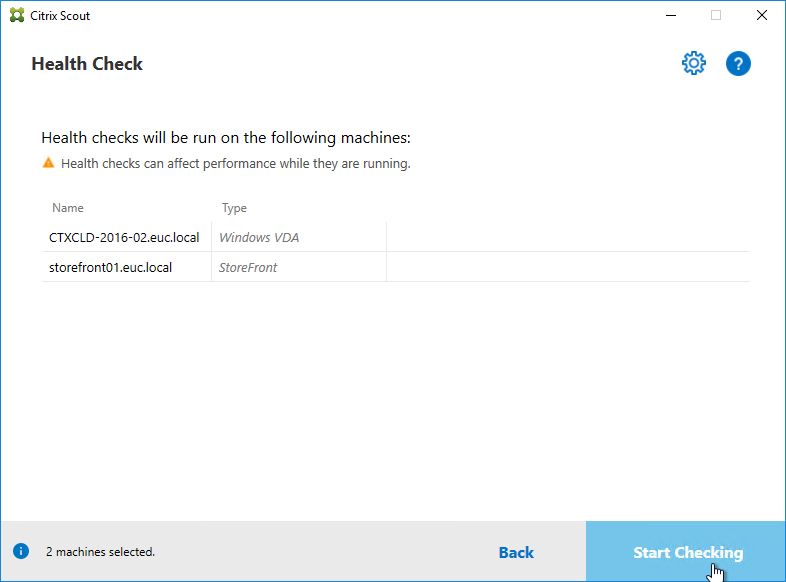Click the disabled maximize window button

point(716,16)
